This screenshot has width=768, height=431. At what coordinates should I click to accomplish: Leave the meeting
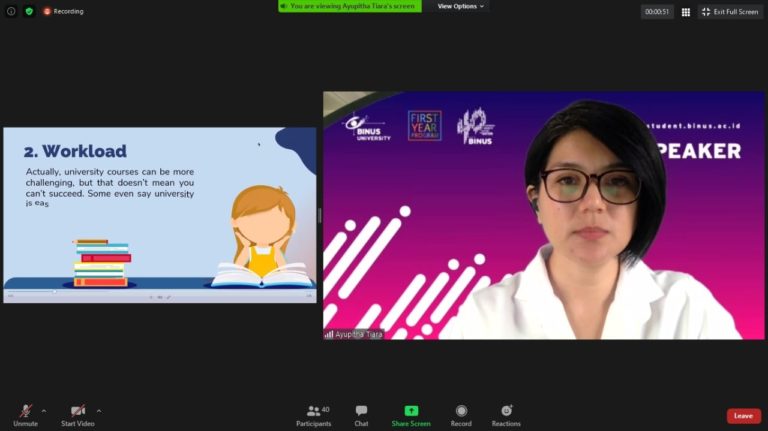pos(743,416)
